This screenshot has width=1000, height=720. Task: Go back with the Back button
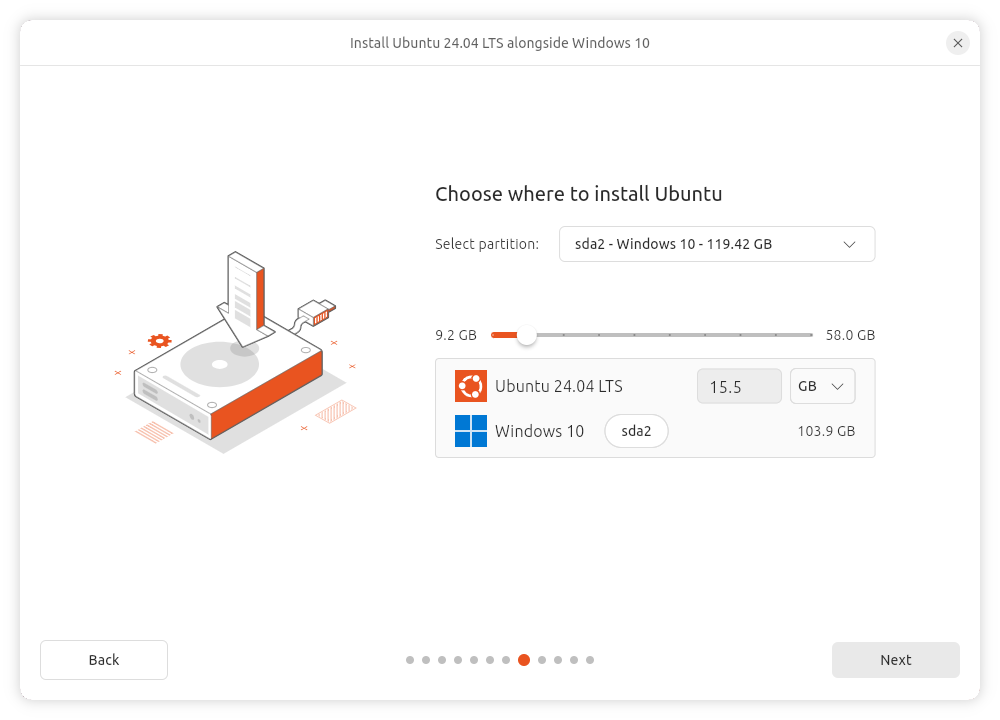(104, 660)
